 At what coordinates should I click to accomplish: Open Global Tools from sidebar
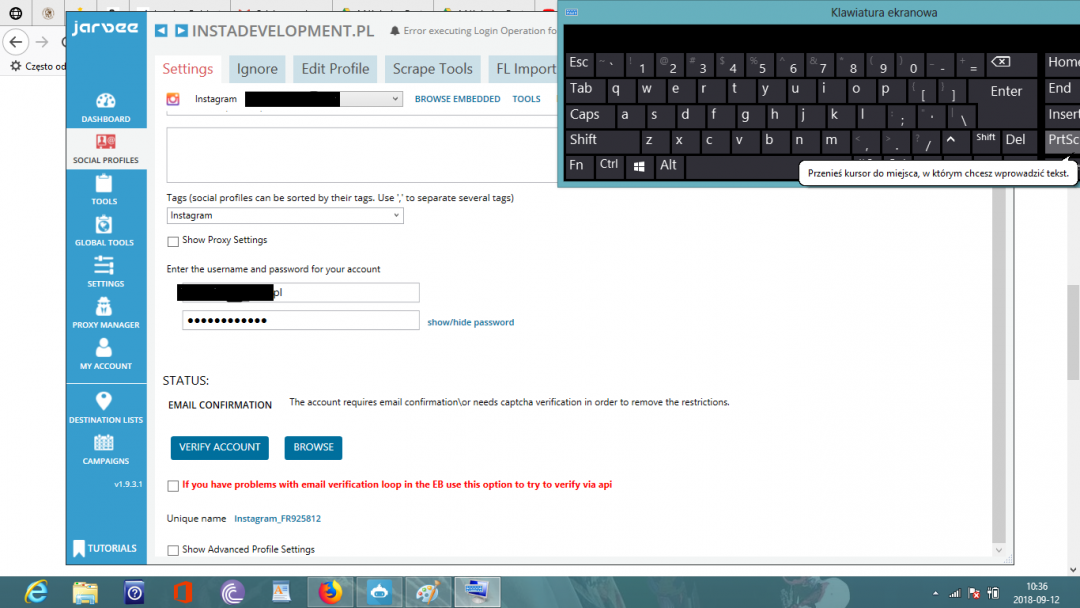[x=104, y=229]
